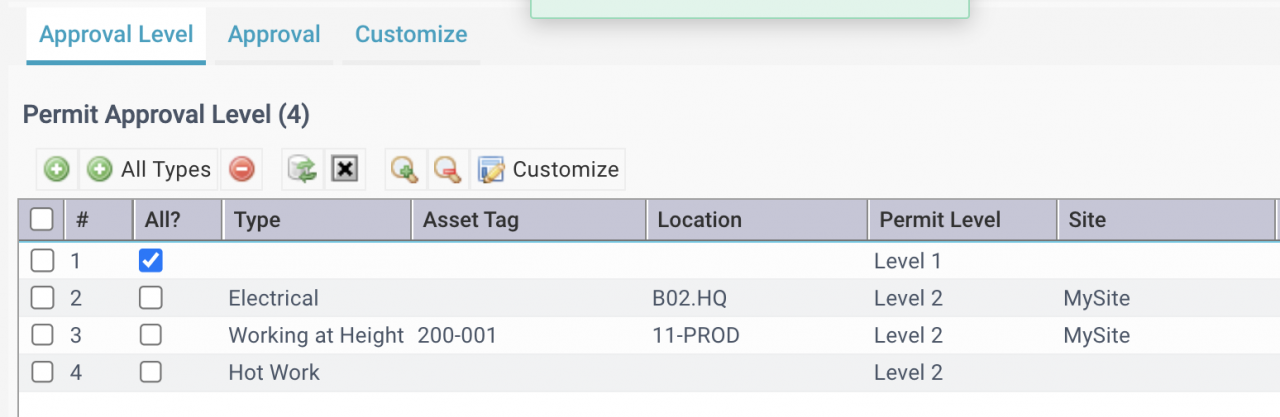Image resolution: width=1280 pixels, height=417 pixels.
Task: Click the All Types add button
Action: [149, 170]
